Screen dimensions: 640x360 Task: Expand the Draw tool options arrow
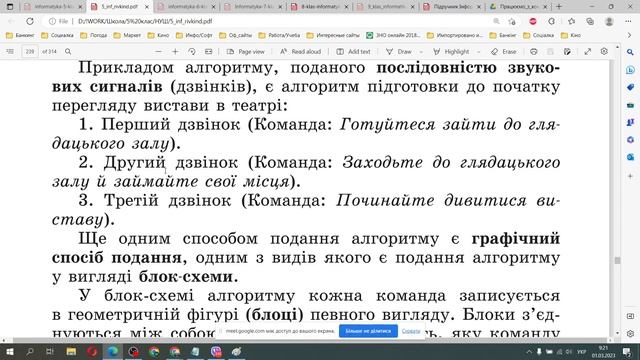(x=421, y=52)
